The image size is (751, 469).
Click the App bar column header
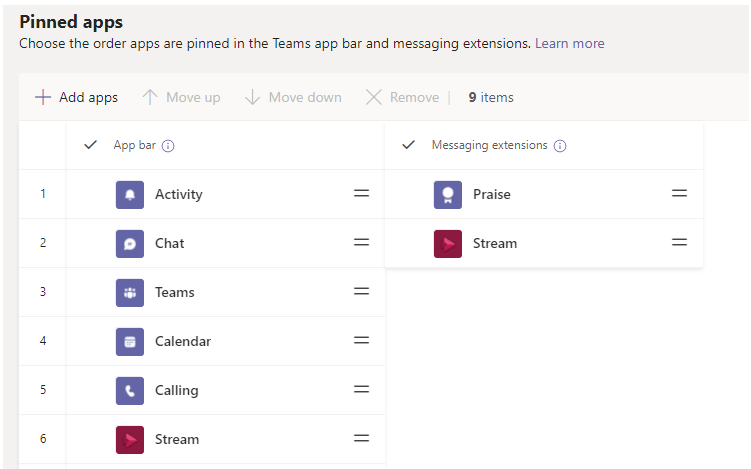135,145
